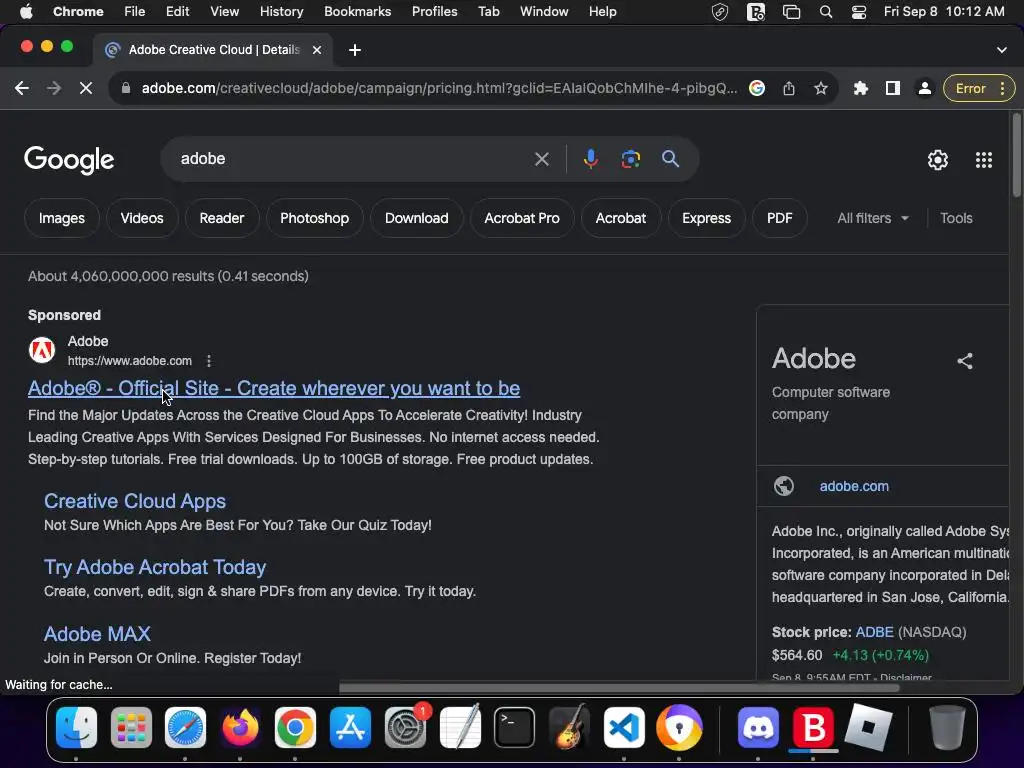This screenshot has width=1024, height=768.
Task: Share the Adobe knowledge panel
Action: (965, 360)
